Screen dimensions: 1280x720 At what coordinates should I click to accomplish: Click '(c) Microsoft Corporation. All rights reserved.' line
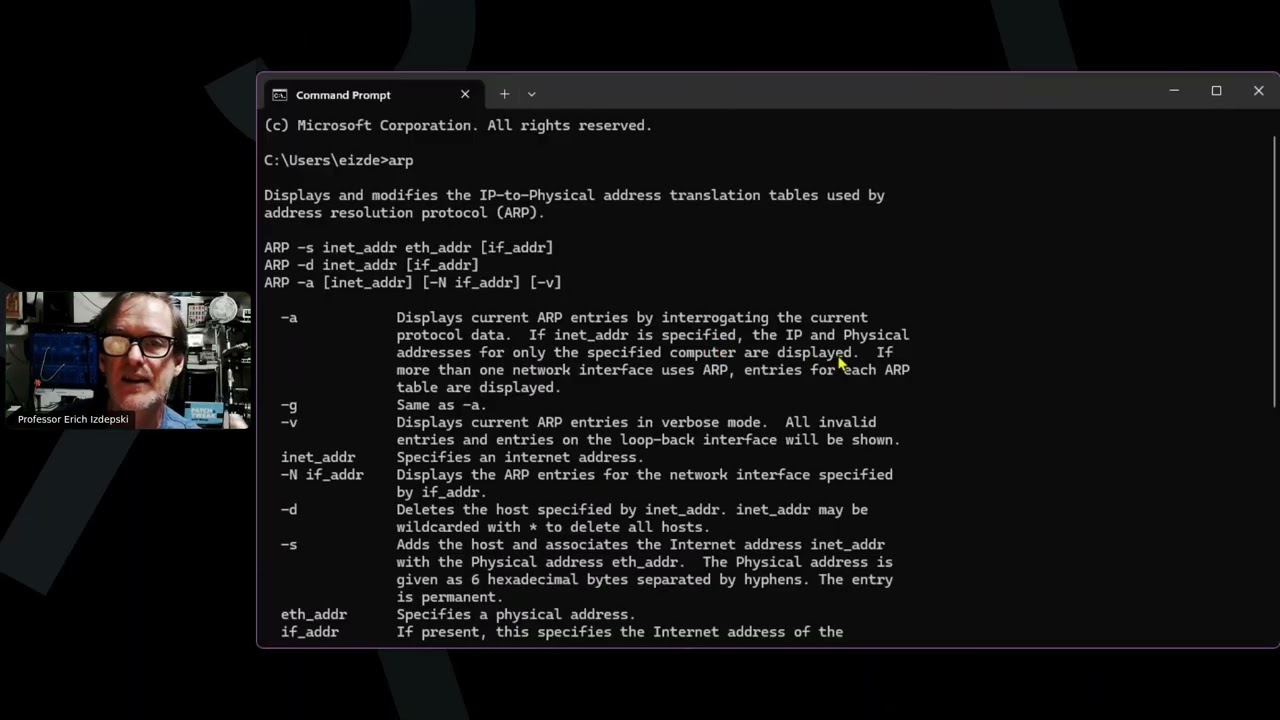coord(458,125)
